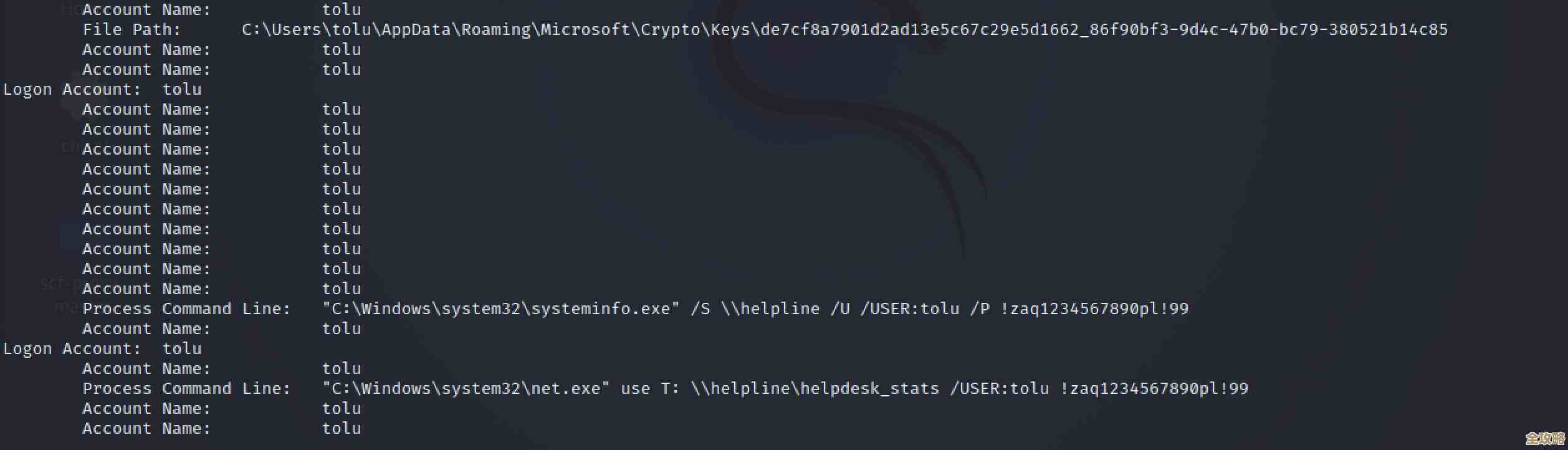Click the systeminfo.exe executable path
The height and width of the screenshot is (450, 1568).
point(500,309)
